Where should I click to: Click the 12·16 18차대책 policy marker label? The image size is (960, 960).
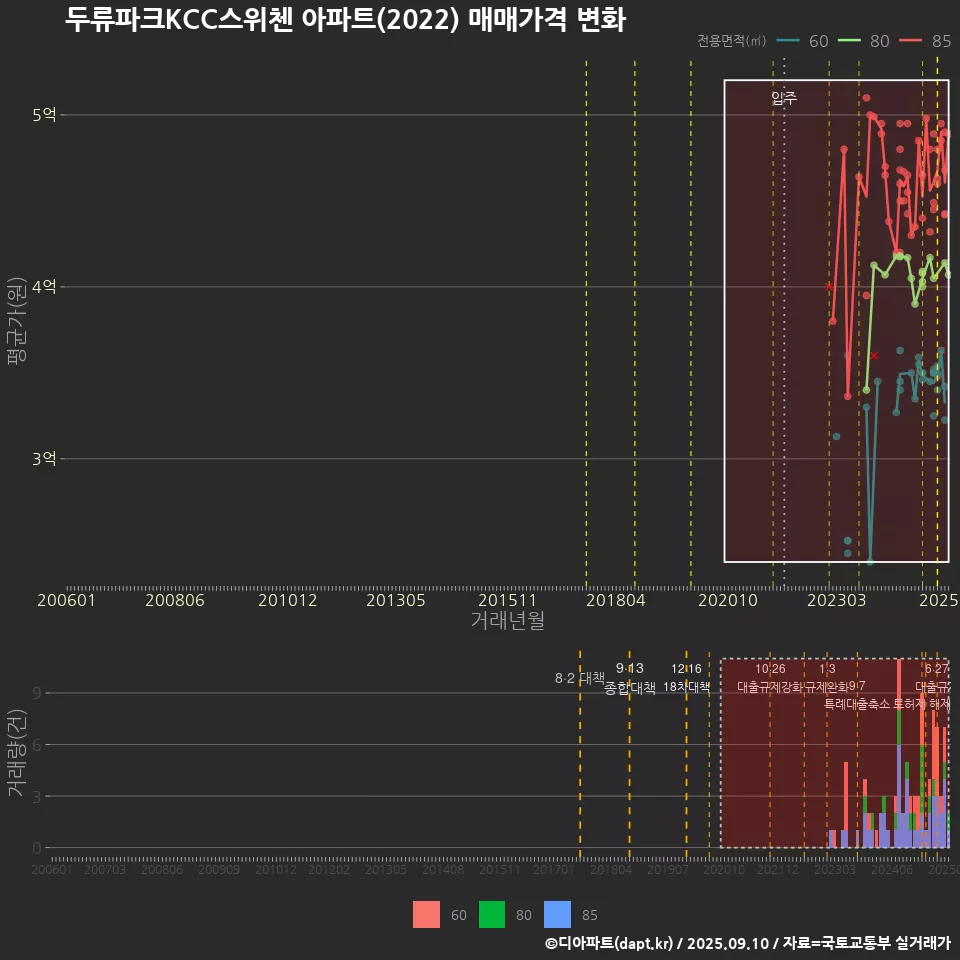pos(686,678)
